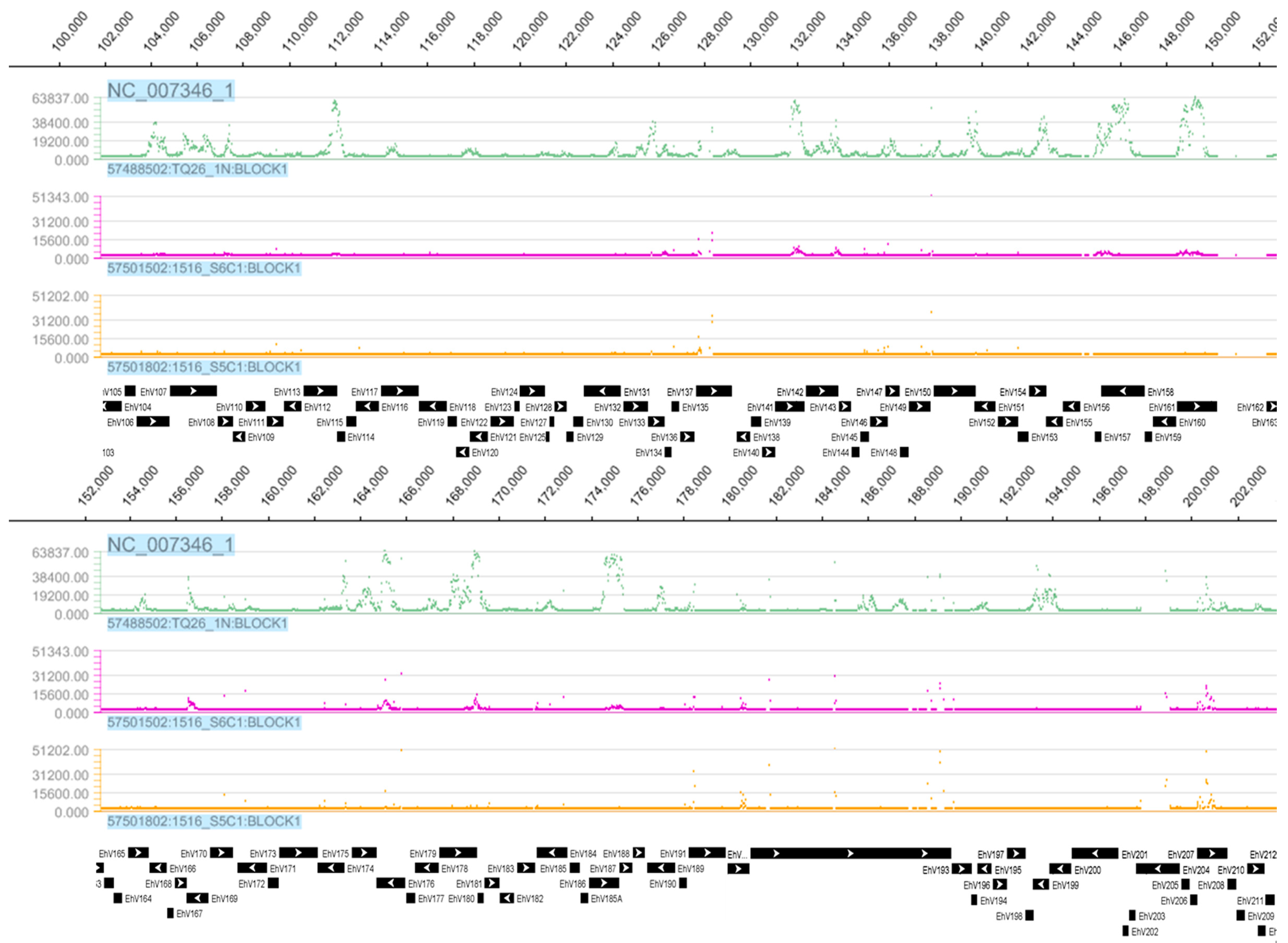
Task: Click the 166,000 ruler position label
Action: pos(416,486)
